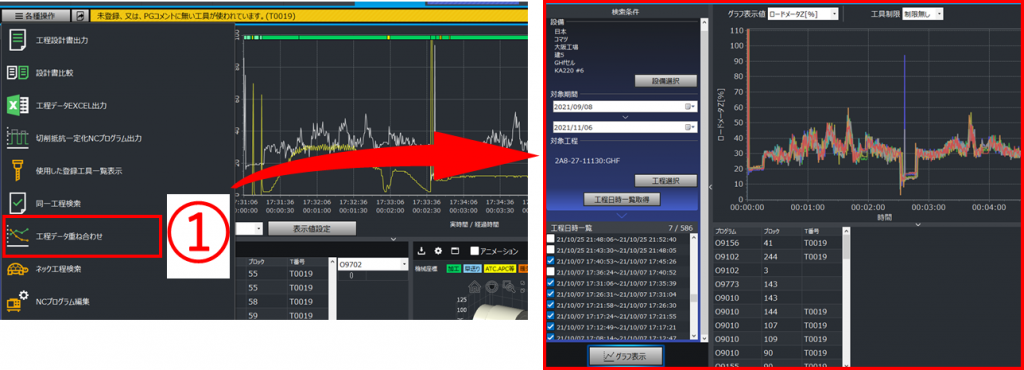Image resolution: width=1024 pixels, height=370 pixels.
Task: Open 設計書比較 compare icon
Action: tap(17, 72)
